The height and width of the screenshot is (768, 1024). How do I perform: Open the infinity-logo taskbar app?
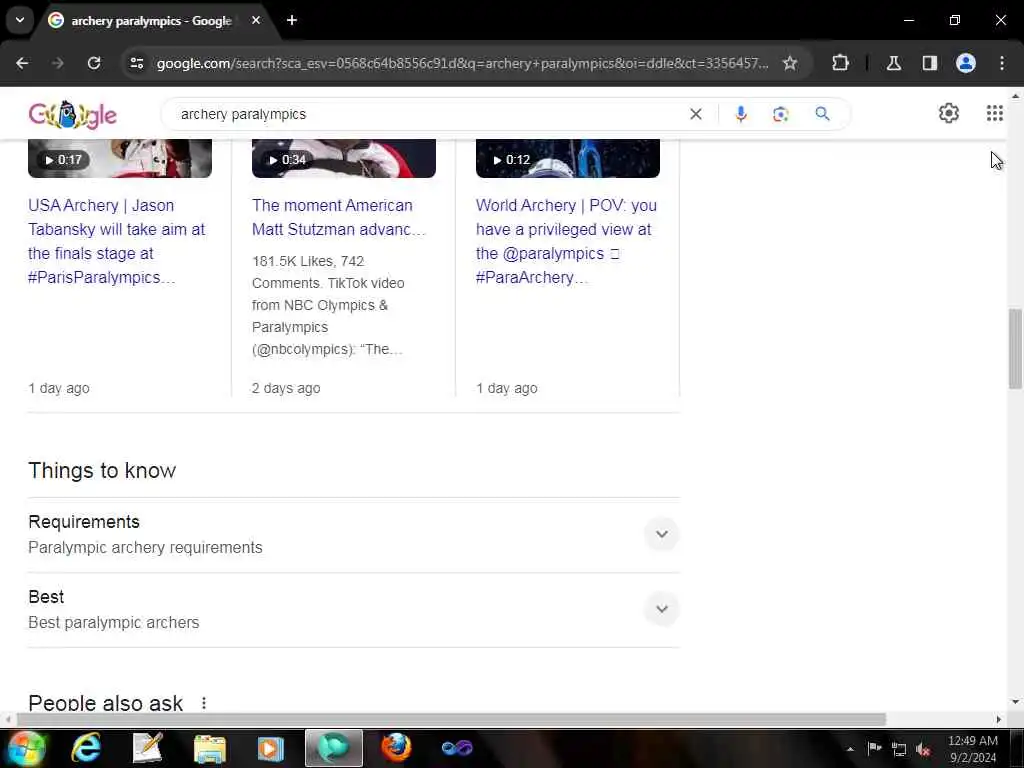click(456, 748)
